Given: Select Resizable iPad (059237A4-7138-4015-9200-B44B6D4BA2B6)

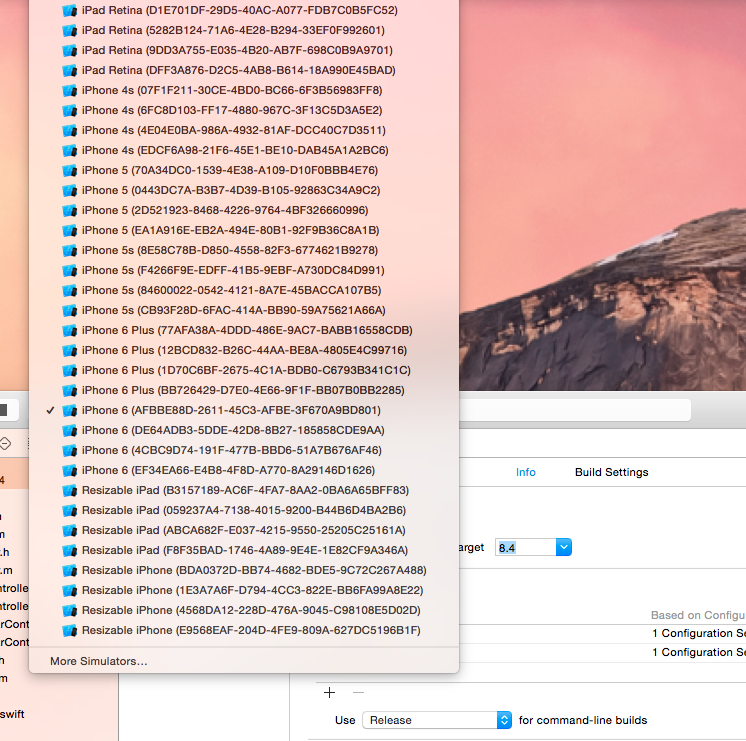Looking at the screenshot, I should 244,510.
